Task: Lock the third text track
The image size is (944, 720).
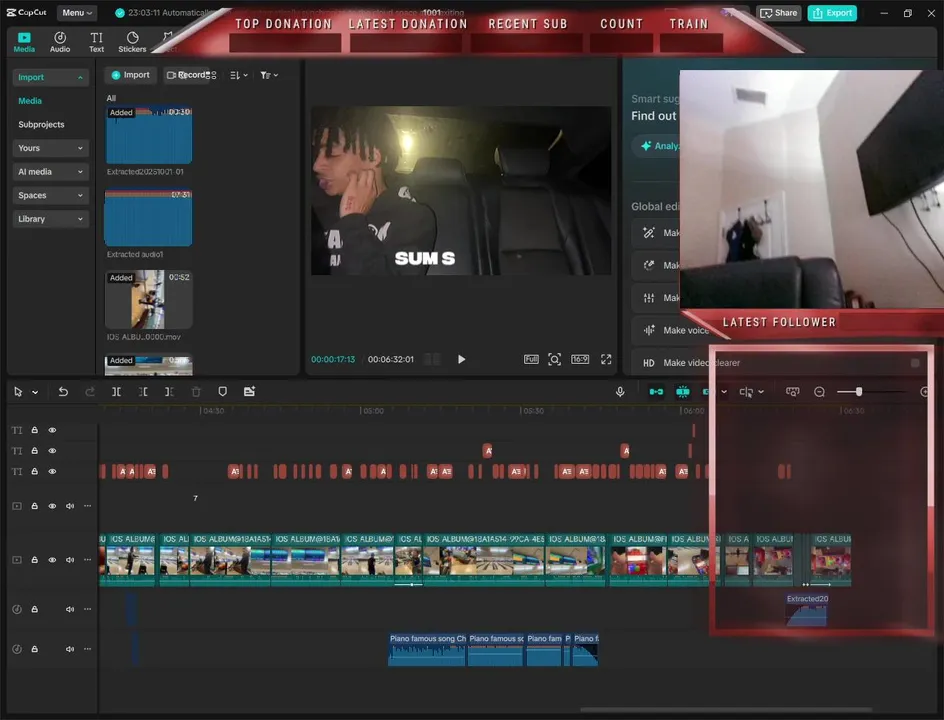Action: 34,471
